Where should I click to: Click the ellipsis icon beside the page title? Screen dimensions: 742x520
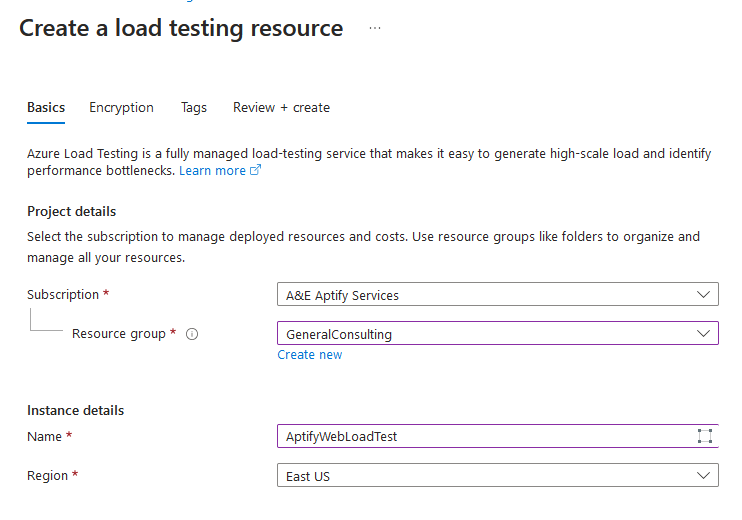375,28
